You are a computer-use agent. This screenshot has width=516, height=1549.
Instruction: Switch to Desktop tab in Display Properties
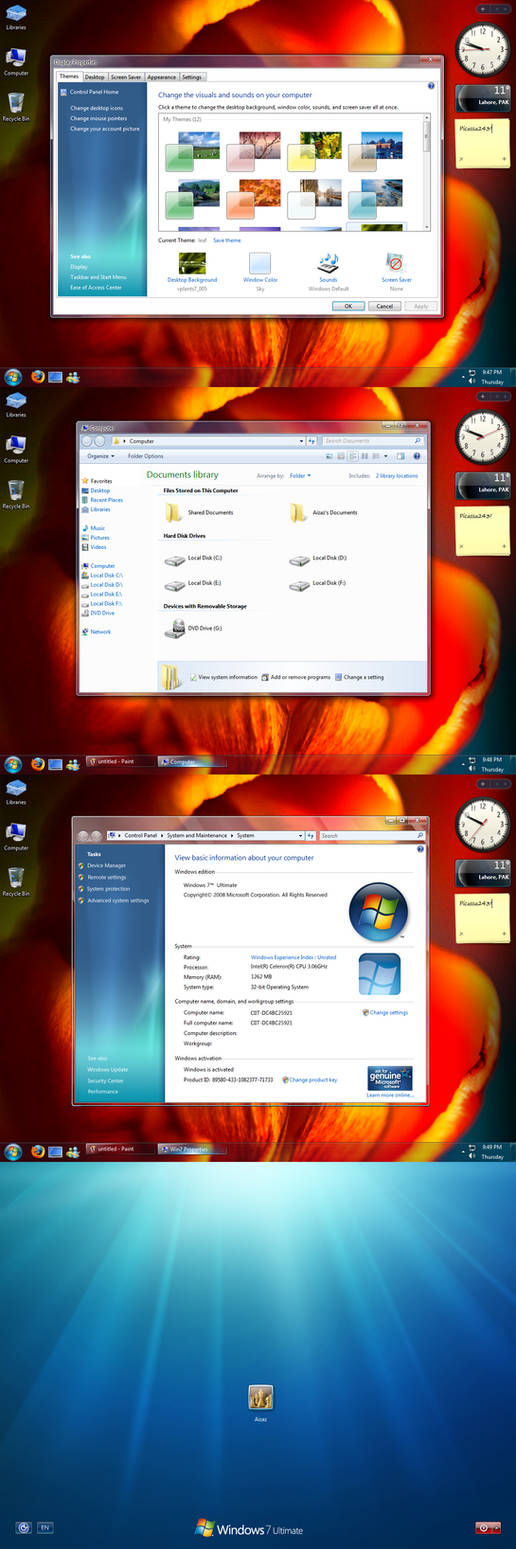95,76
